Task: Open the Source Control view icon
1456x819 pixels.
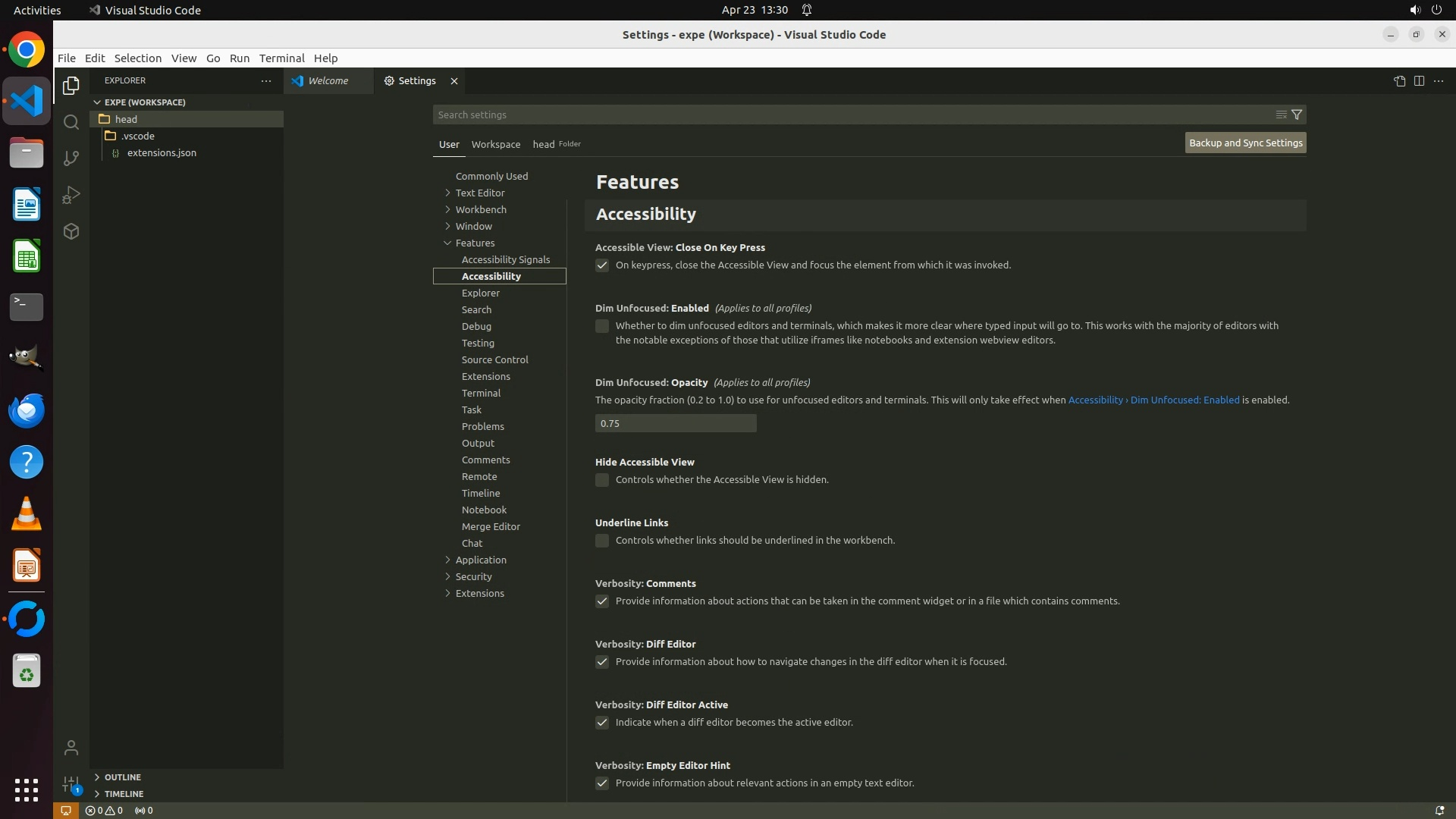Action: pos(71,158)
